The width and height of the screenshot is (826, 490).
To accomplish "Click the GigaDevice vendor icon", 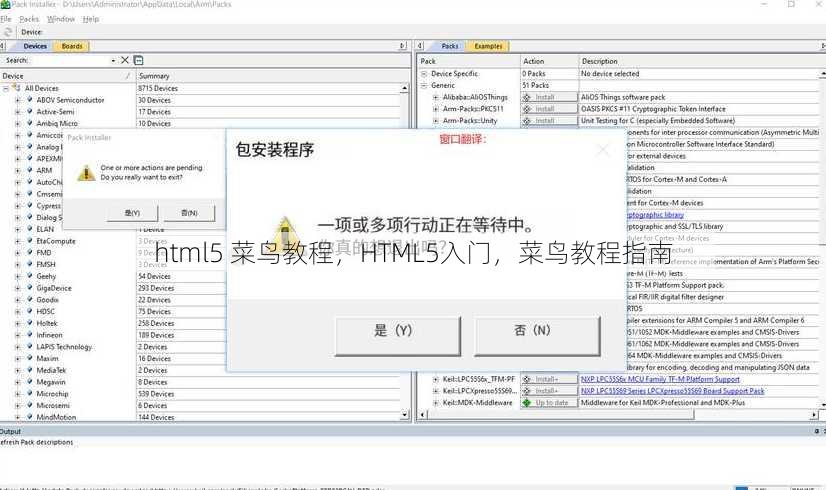I will click(30, 288).
